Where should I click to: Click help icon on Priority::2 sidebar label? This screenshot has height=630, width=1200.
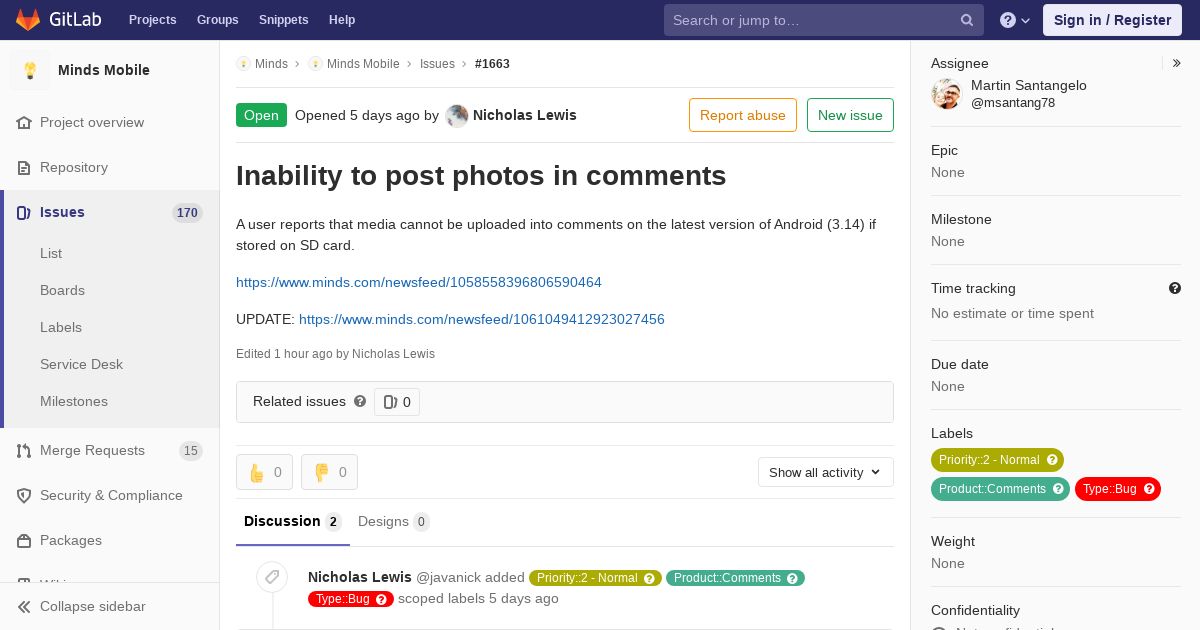(1052, 460)
